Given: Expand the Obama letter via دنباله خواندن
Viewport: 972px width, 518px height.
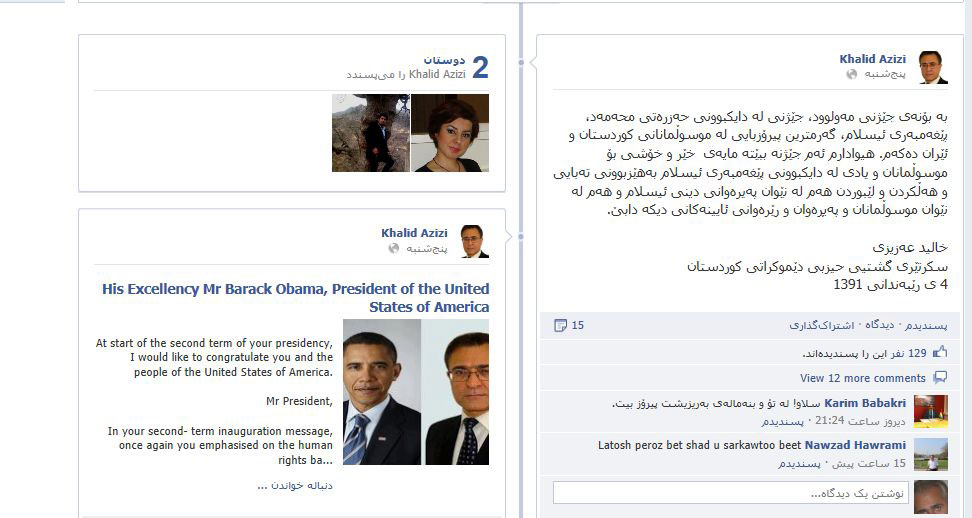Looking at the screenshot, I should [294, 486].
